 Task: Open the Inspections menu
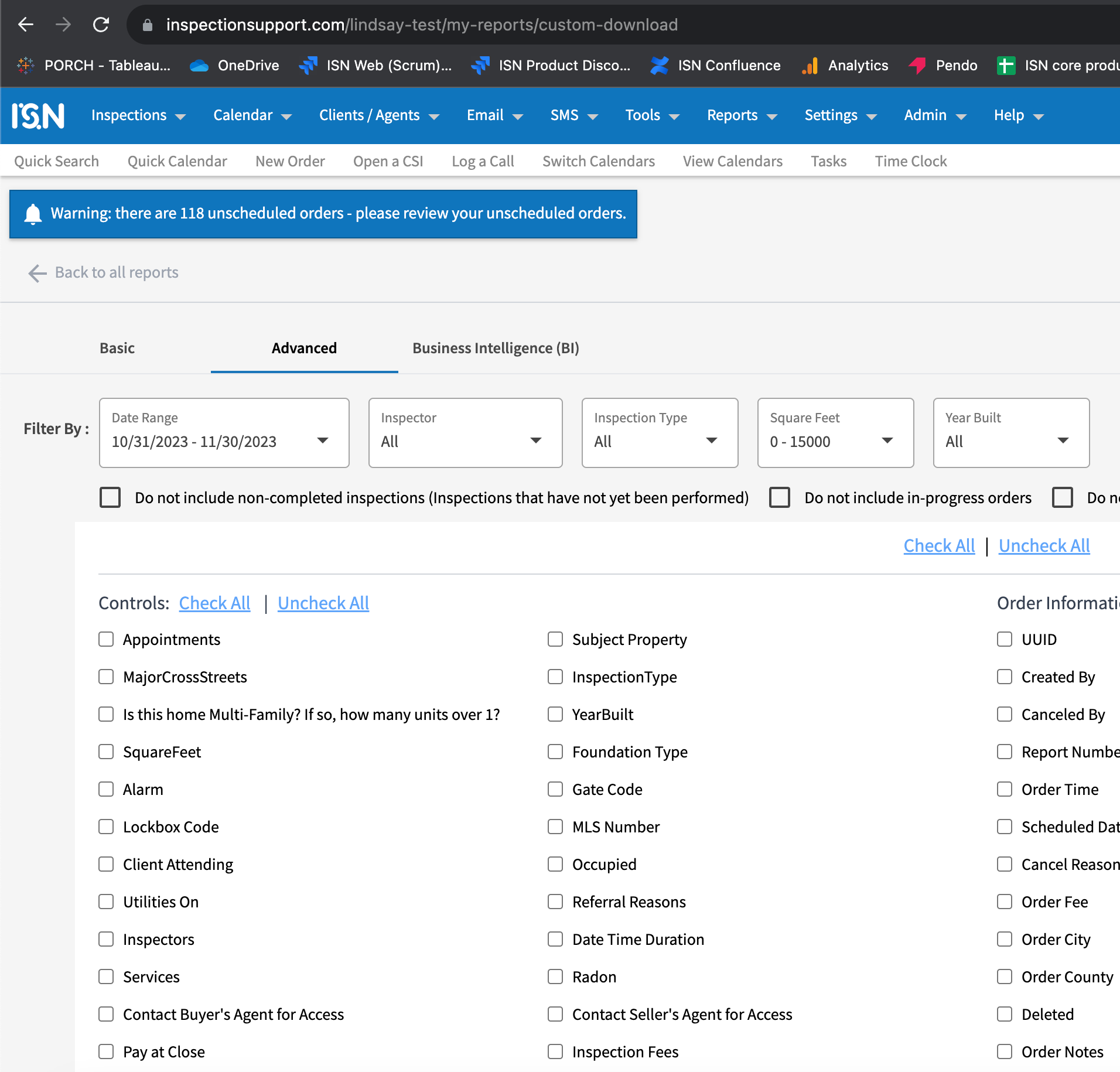pos(138,115)
